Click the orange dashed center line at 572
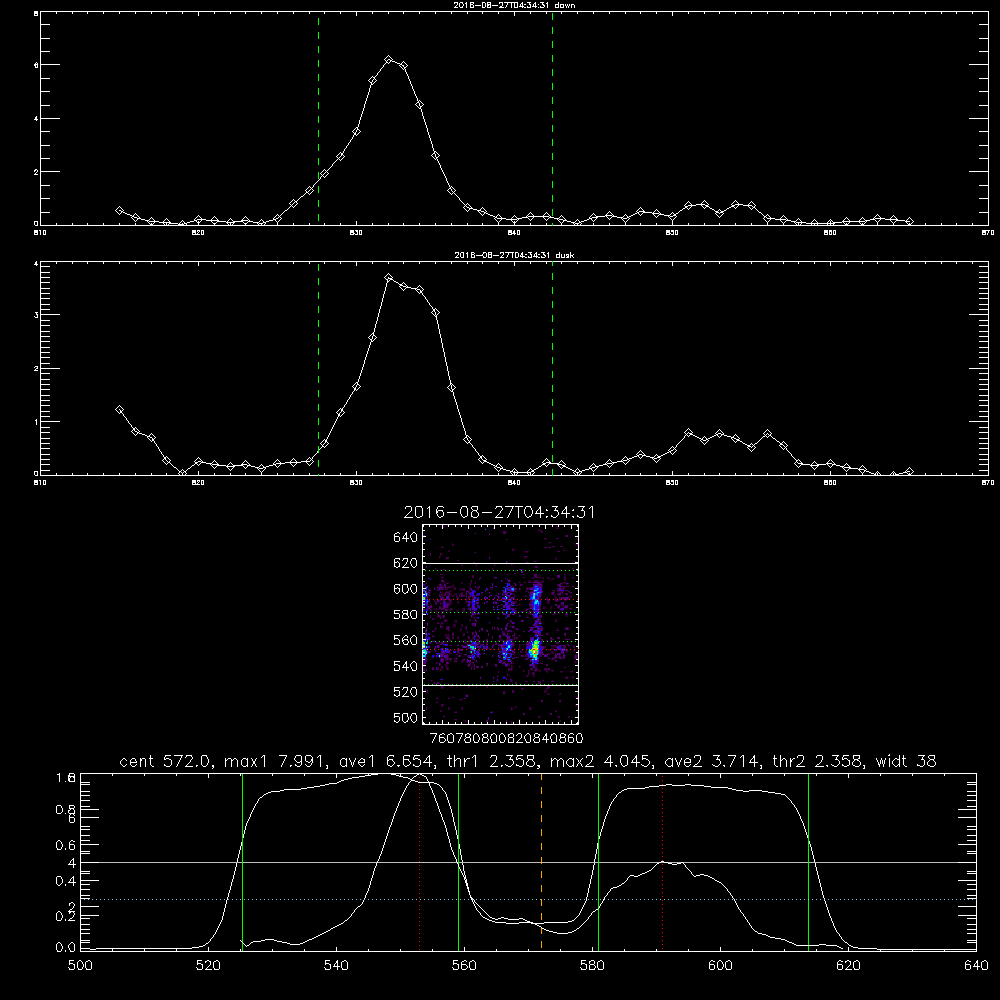Image resolution: width=1000 pixels, height=1000 pixels. pos(541,861)
